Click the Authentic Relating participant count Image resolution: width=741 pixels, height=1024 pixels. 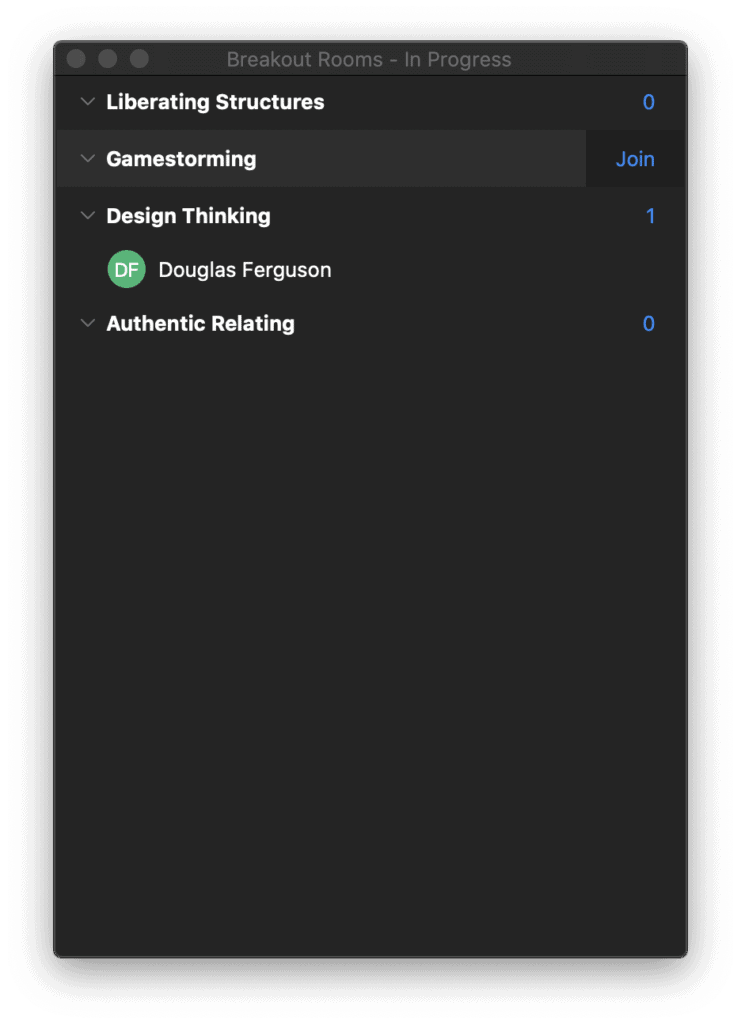[648, 324]
